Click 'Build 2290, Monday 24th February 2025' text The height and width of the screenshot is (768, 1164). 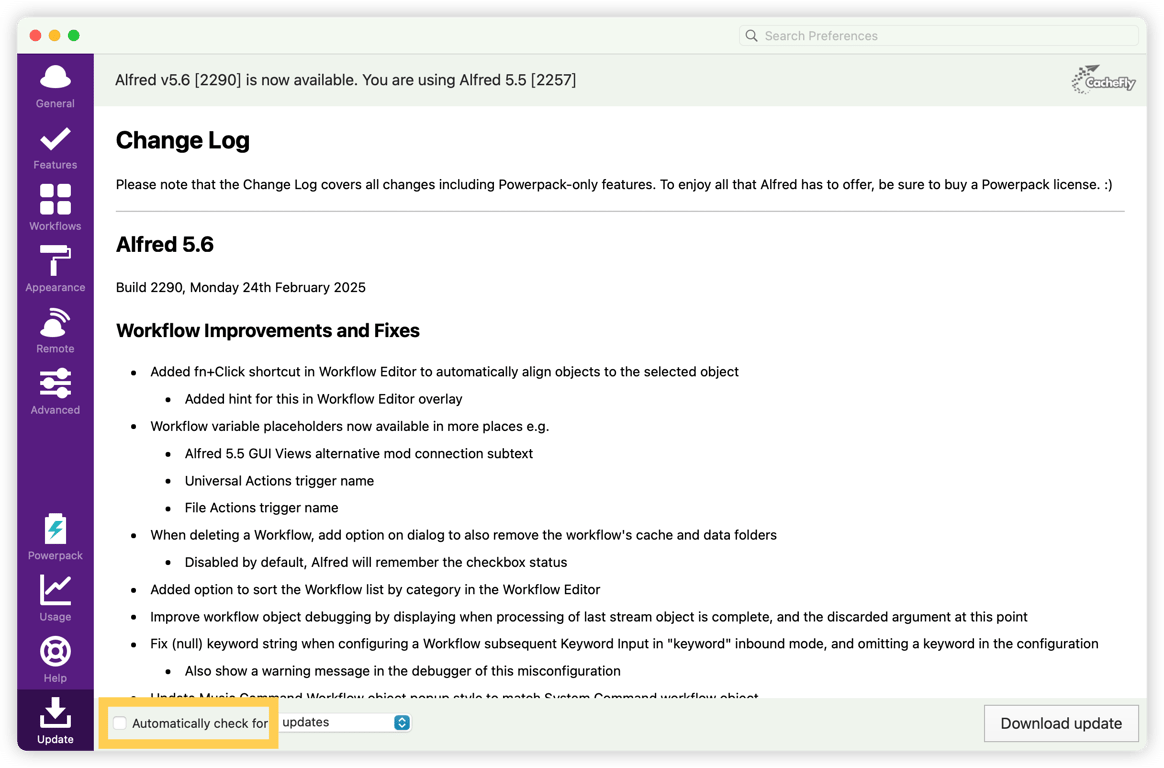pos(241,287)
